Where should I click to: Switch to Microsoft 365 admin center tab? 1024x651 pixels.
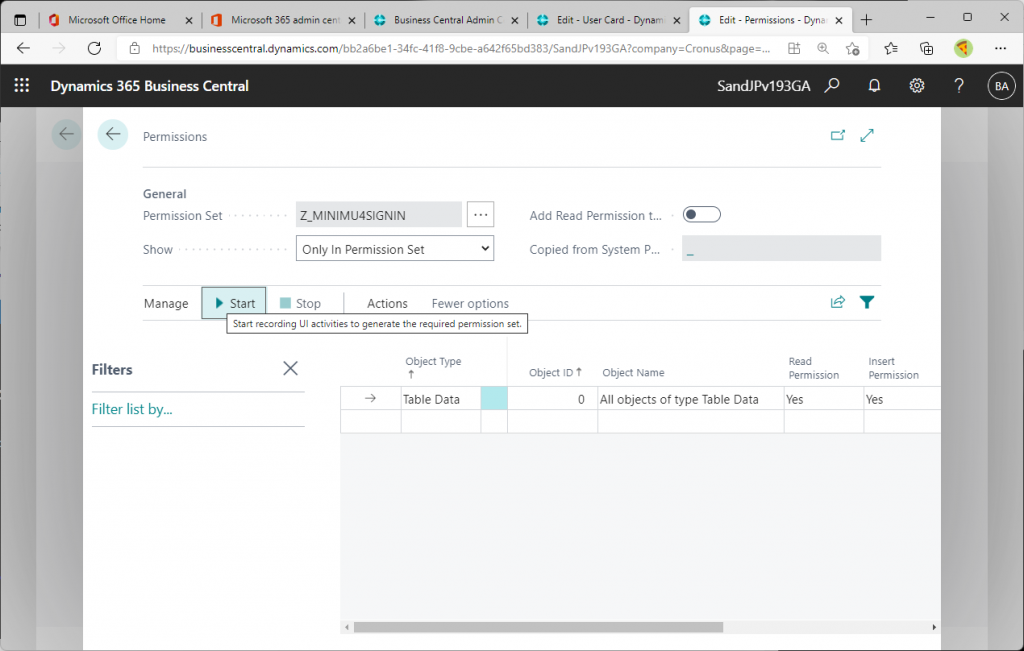[x=282, y=20]
